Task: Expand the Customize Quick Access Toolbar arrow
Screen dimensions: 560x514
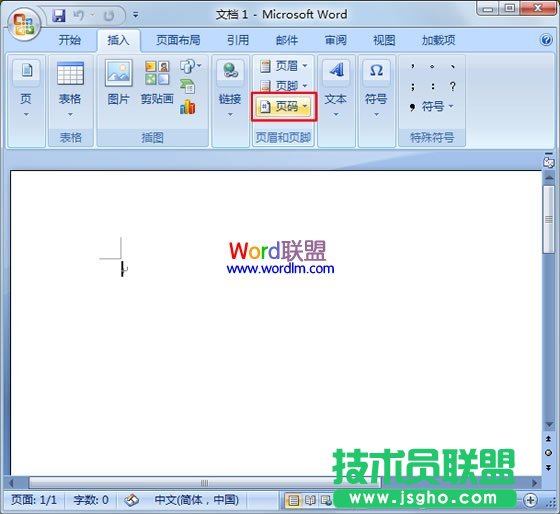Action: point(136,15)
